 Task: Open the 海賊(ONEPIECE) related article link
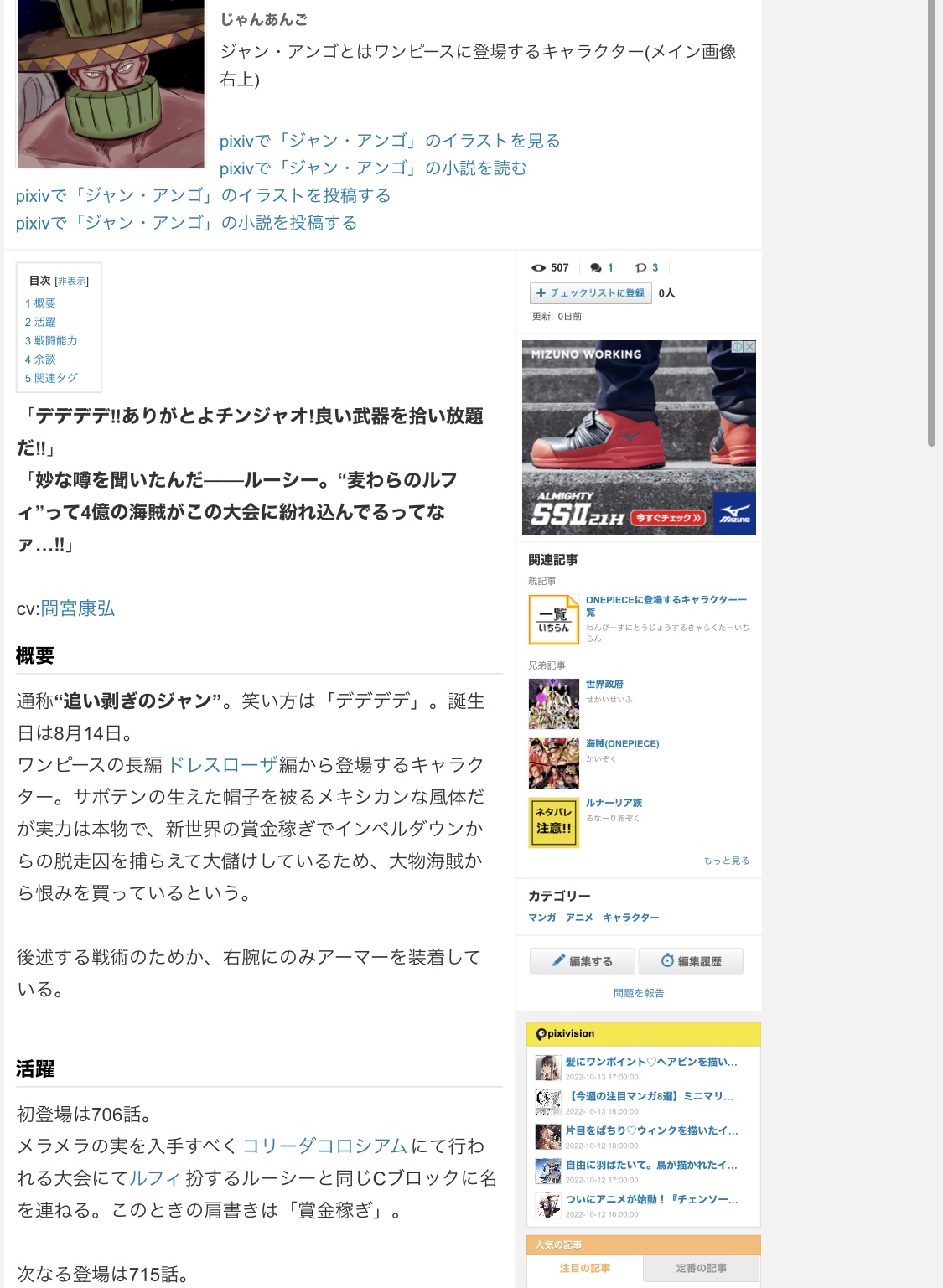pos(623,744)
